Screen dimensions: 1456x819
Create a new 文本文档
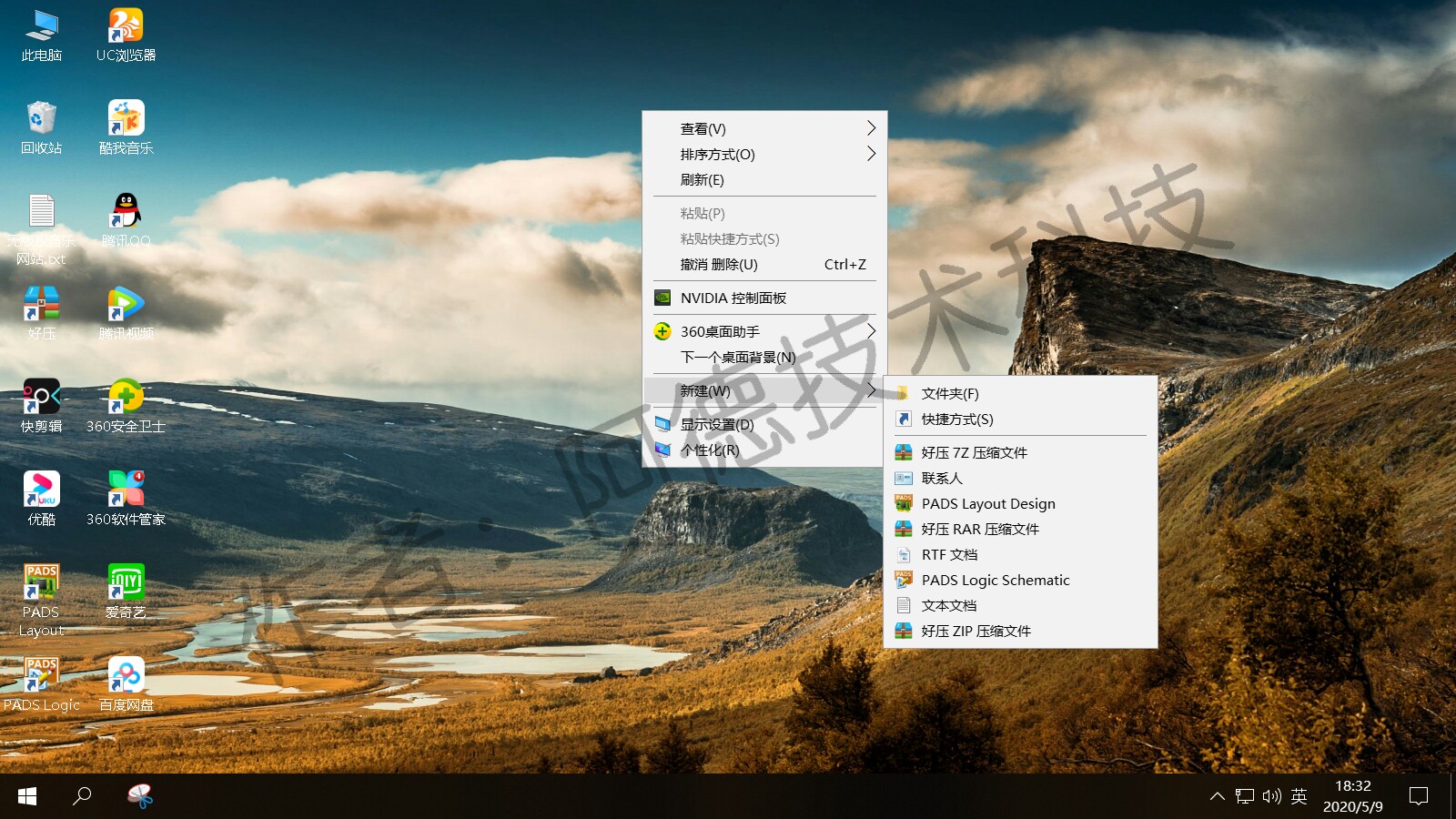[x=1020, y=605]
